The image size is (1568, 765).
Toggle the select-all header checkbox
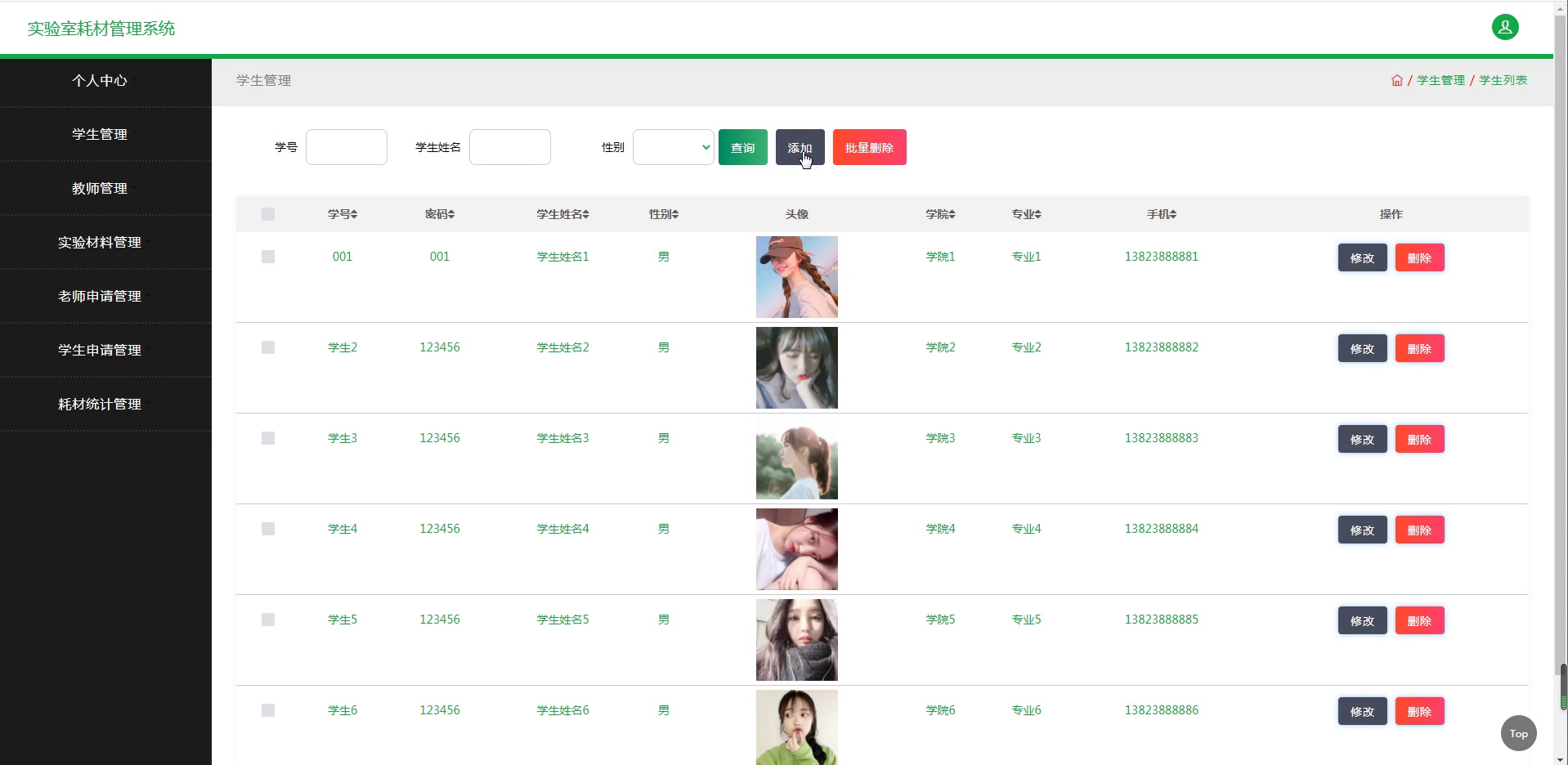tap(268, 214)
